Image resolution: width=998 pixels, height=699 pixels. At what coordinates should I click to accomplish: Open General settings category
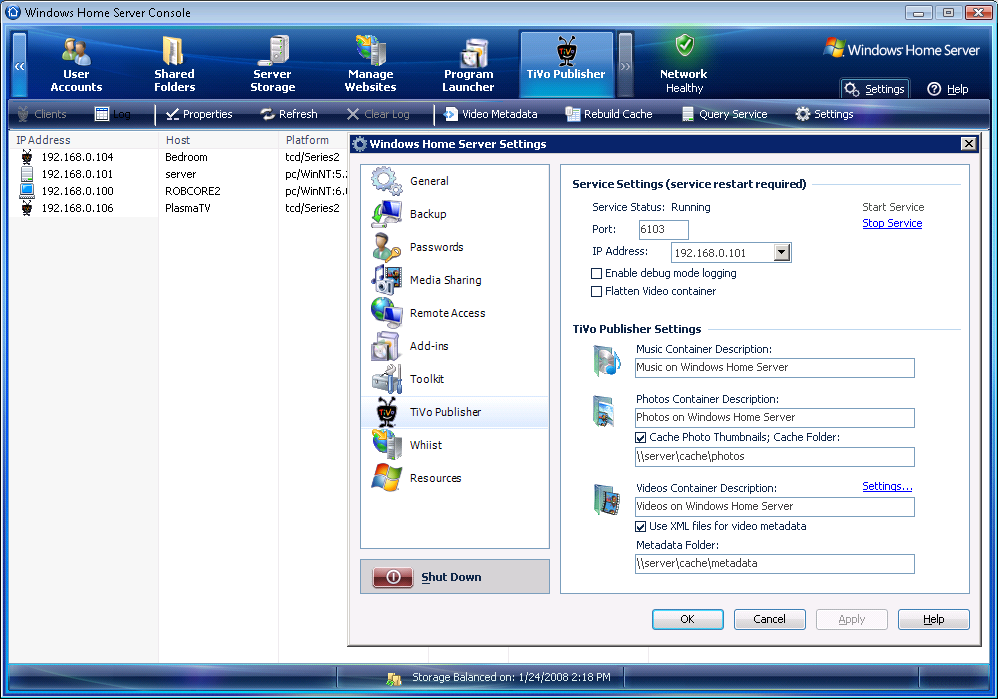coord(454,181)
